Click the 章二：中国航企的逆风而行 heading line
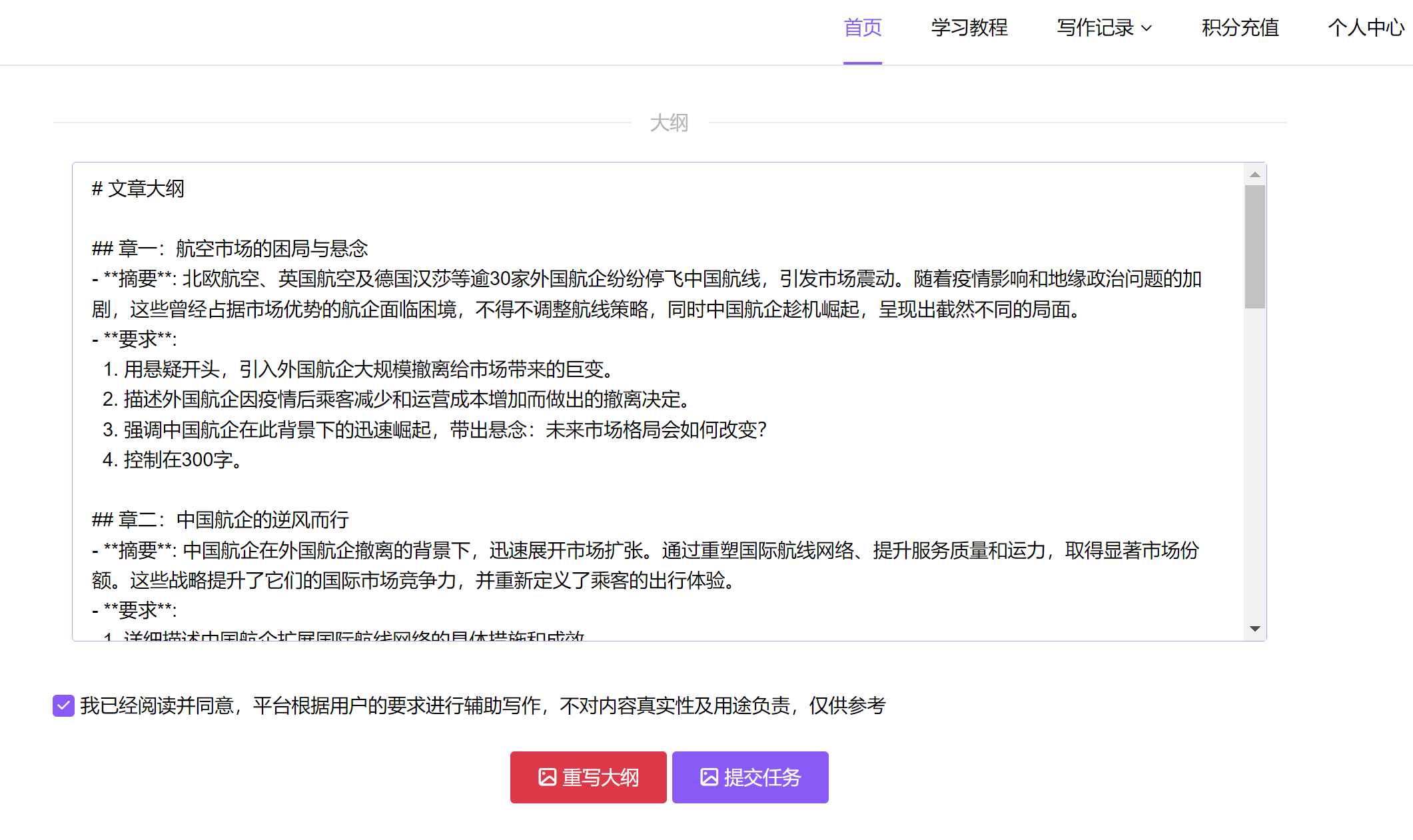Viewport: 1413px width, 840px height. [221, 520]
